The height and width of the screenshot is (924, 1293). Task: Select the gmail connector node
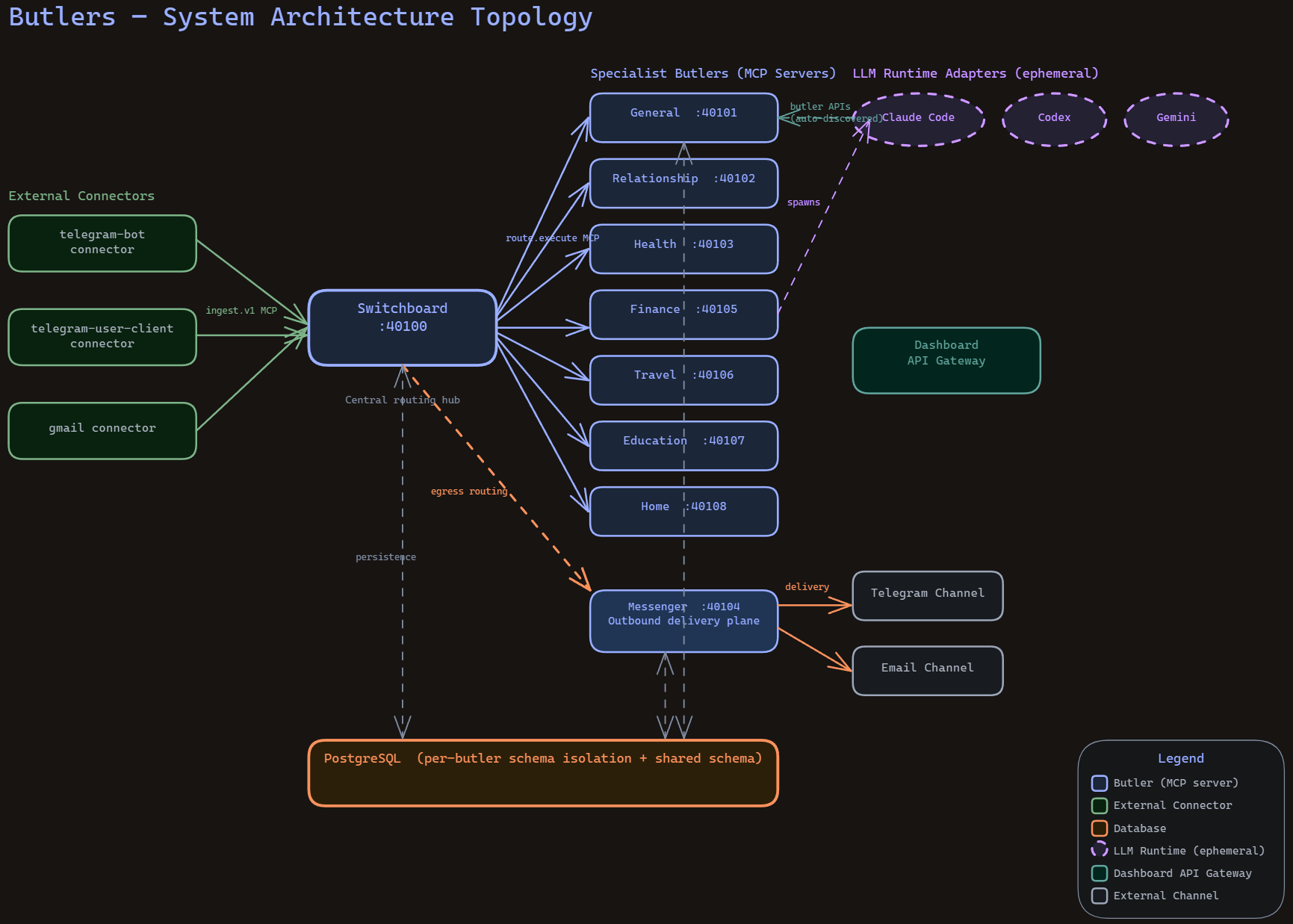coord(102,431)
